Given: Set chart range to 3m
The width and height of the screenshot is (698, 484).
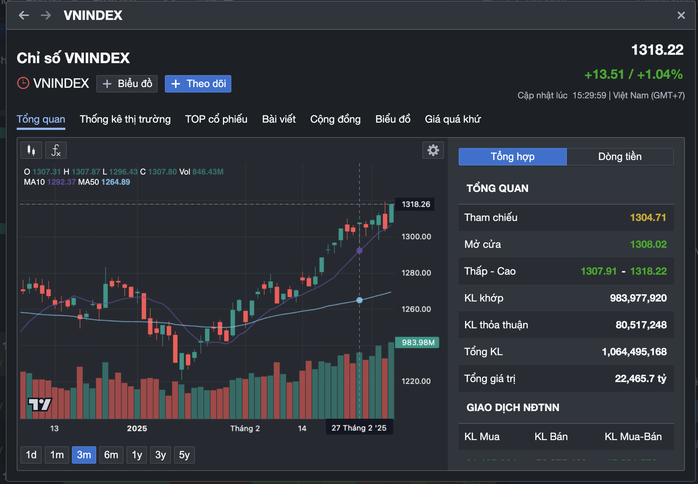Looking at the screenshot, I should pos(84,455).
